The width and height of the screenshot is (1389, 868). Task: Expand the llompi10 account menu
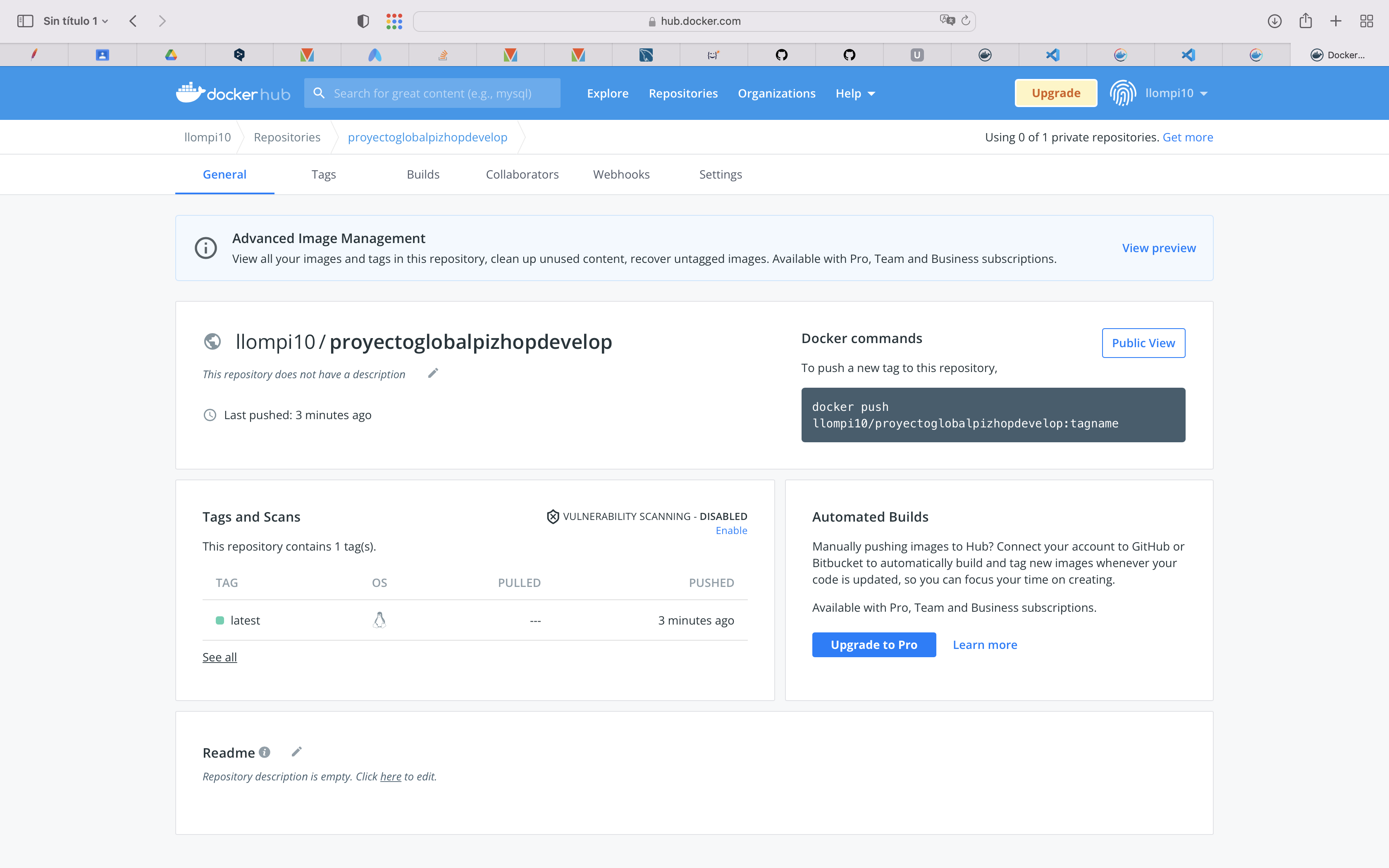click(1176, 93)
